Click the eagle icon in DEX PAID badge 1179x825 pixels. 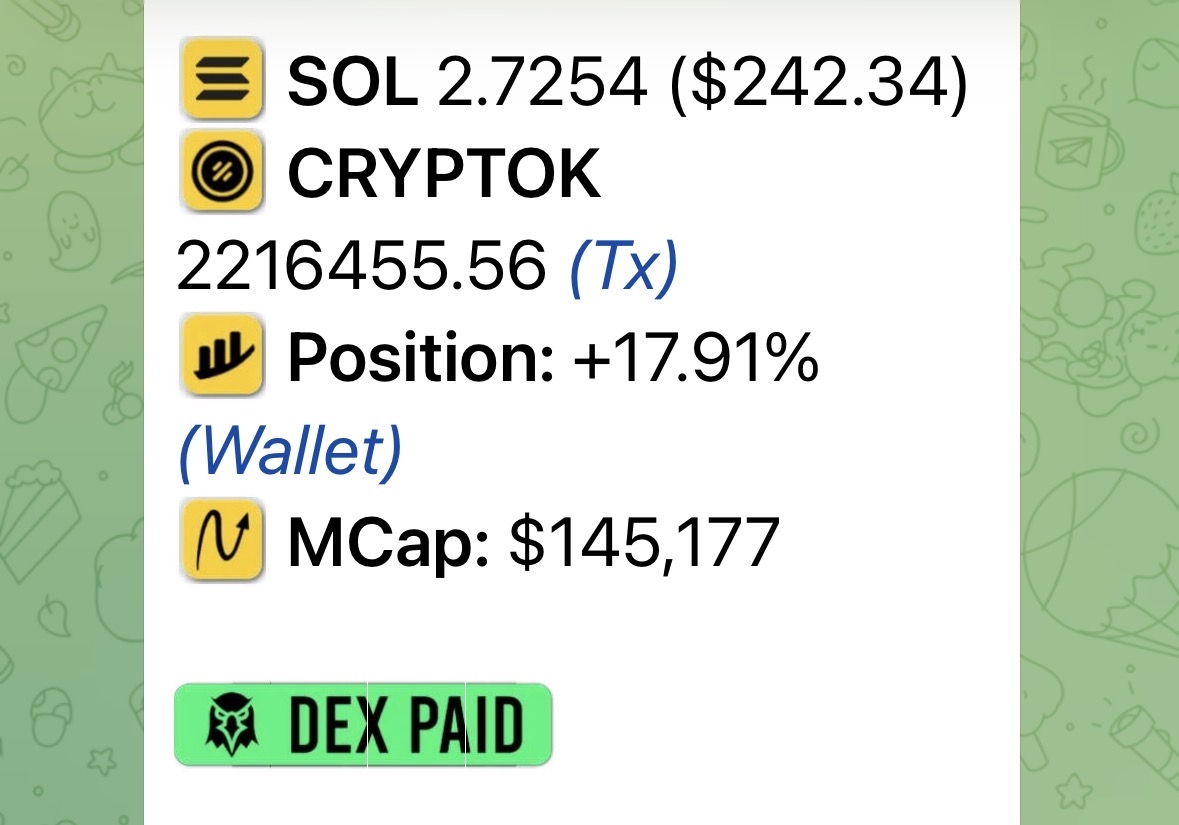click(x=233, y=725)
